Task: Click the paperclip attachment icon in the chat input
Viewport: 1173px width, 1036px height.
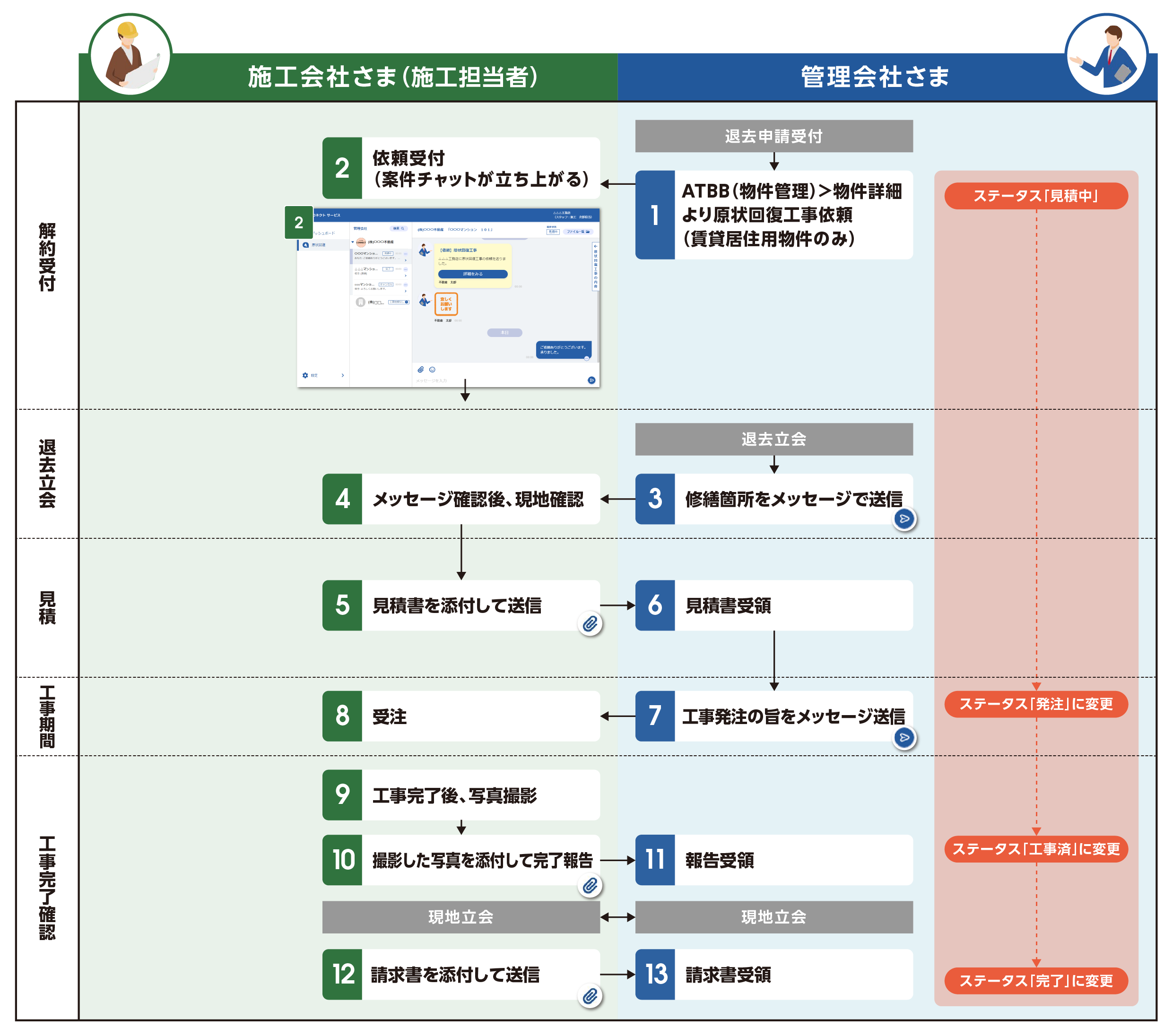Action: (421, 370)
